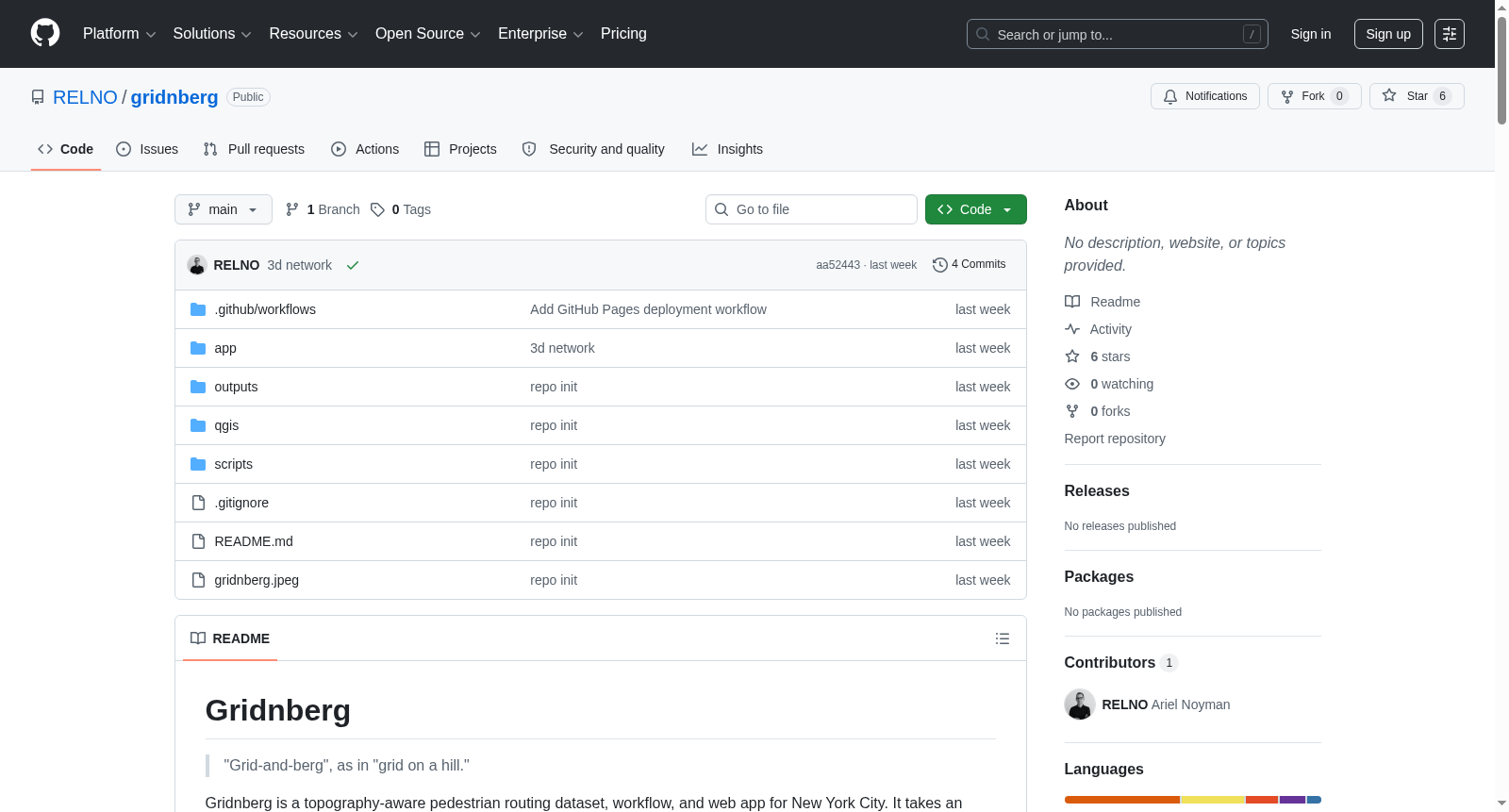Click the history clock icon for commits
The image size is (1509, 812).
click(x=939, y=265)
